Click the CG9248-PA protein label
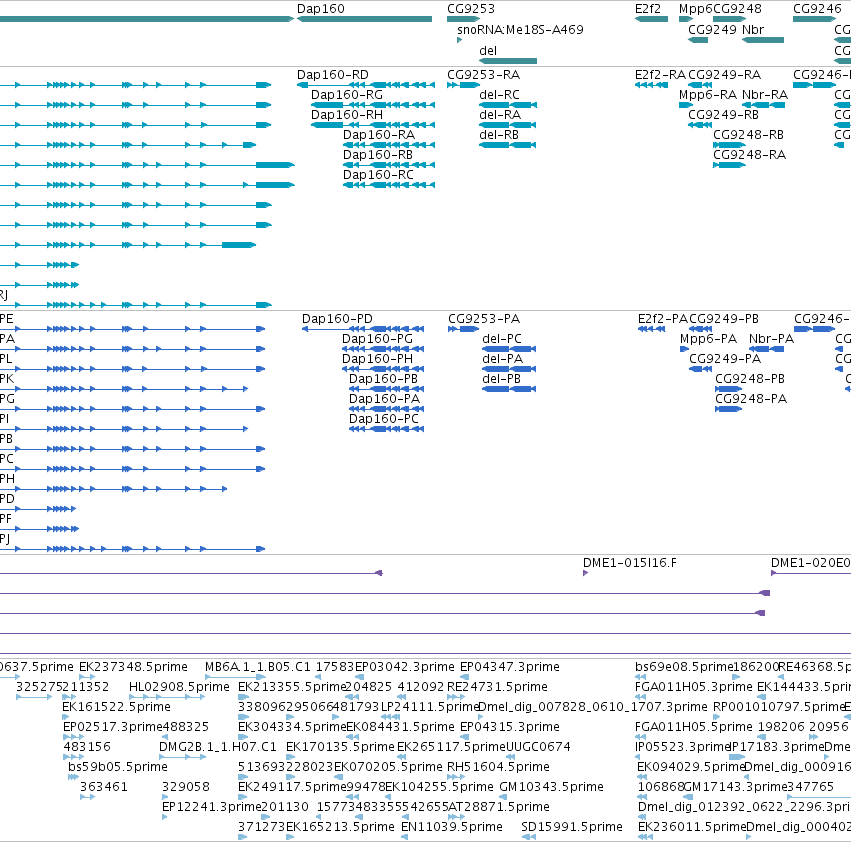 click(751, 400)
